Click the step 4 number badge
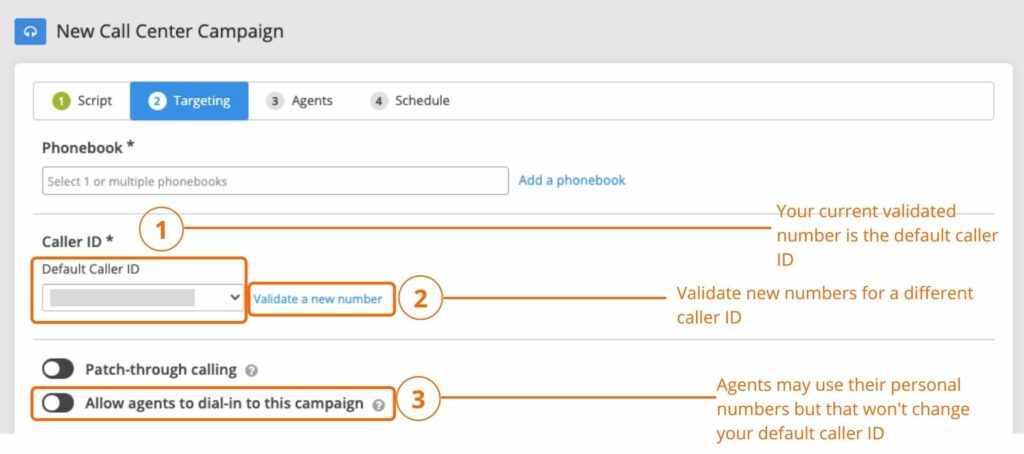Viewport: 1024px width, 454px height. (378, 101)
